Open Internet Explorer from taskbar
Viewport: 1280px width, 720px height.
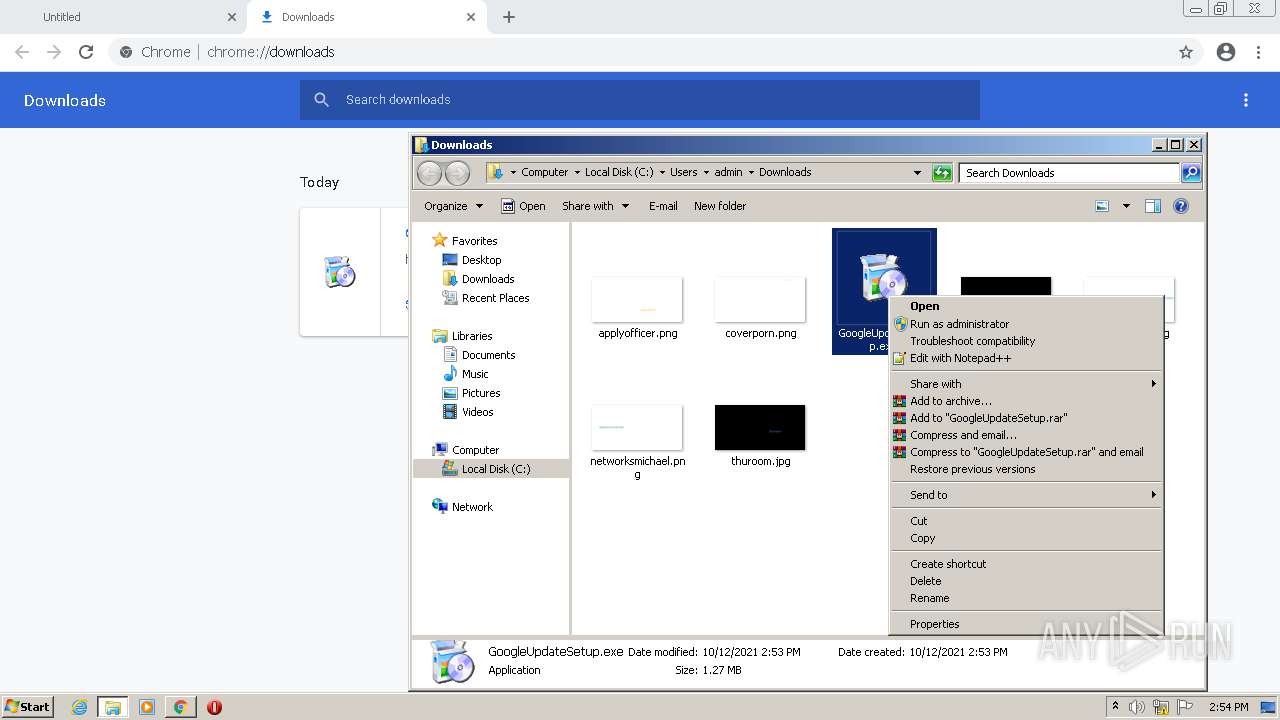79,707
